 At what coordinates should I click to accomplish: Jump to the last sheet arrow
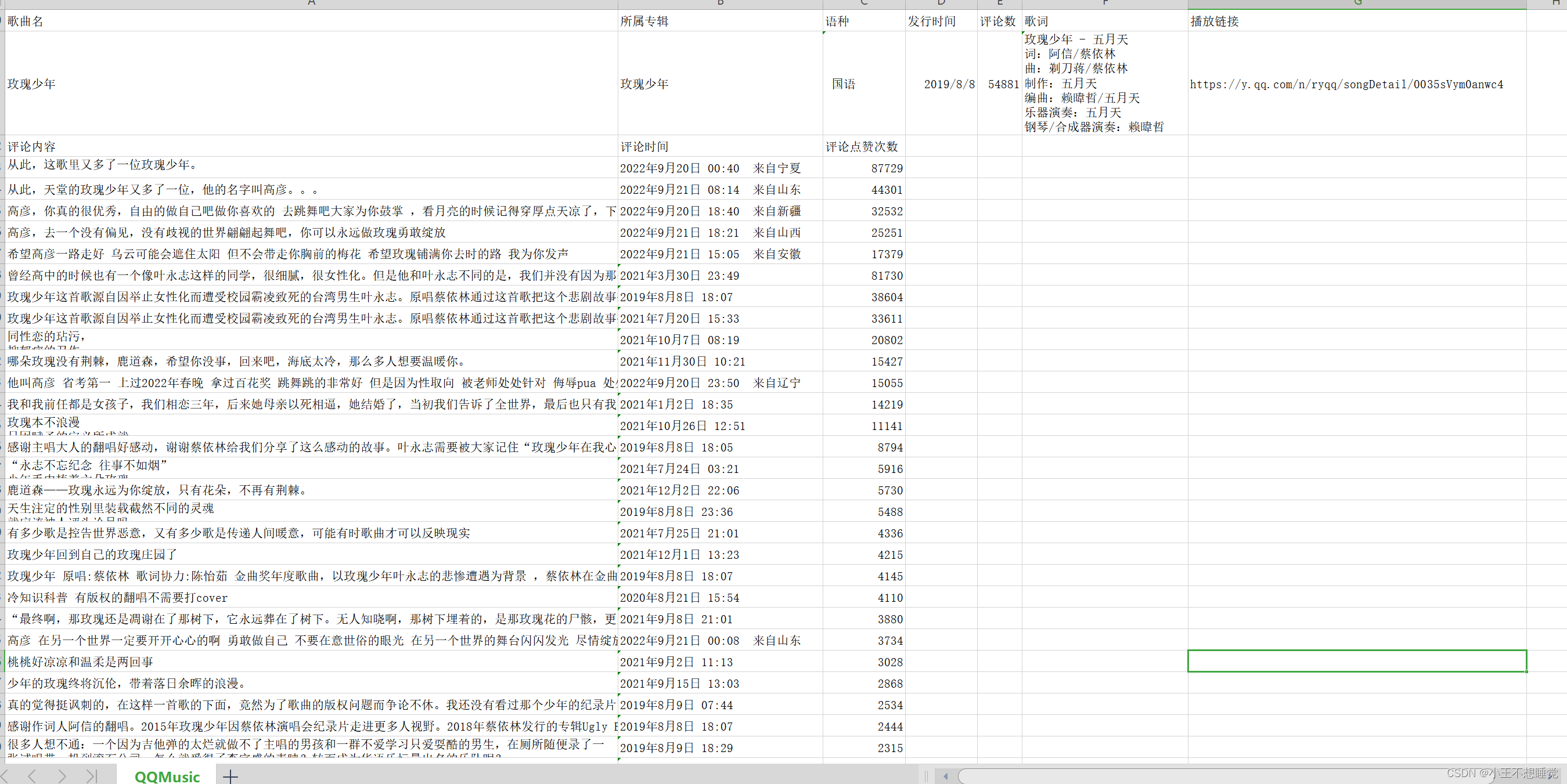92,775
